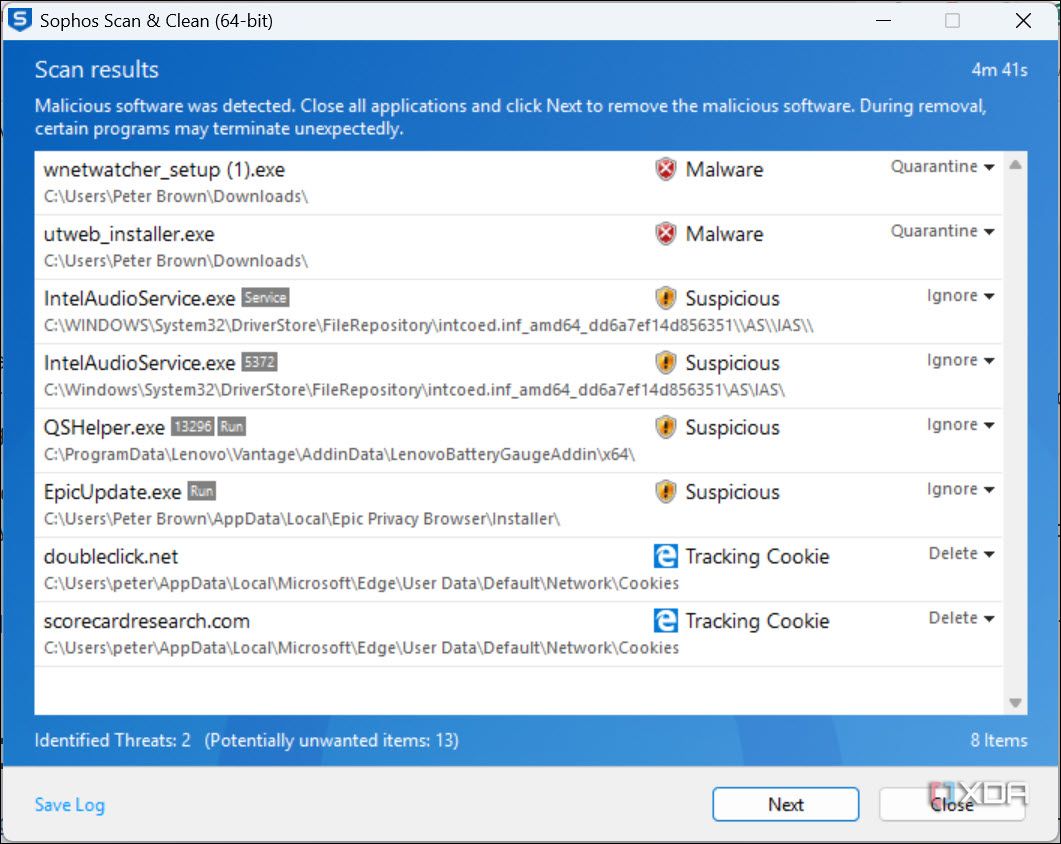The width and height of the screenshot is (1061, 844).
Task: Click Next to remove malicious software
Action: click(786, 804)
